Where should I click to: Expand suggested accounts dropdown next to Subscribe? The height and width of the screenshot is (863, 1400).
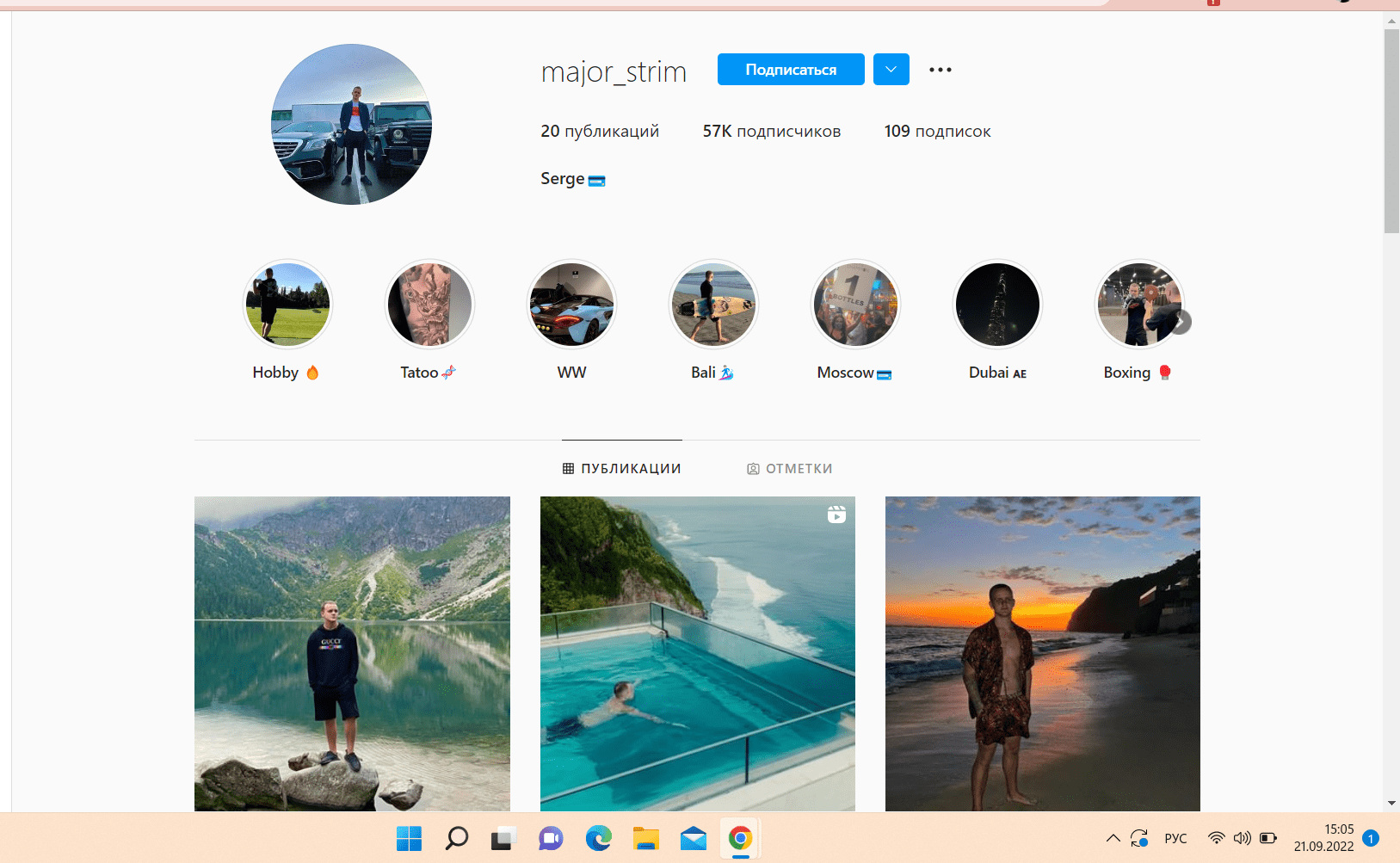891,70
